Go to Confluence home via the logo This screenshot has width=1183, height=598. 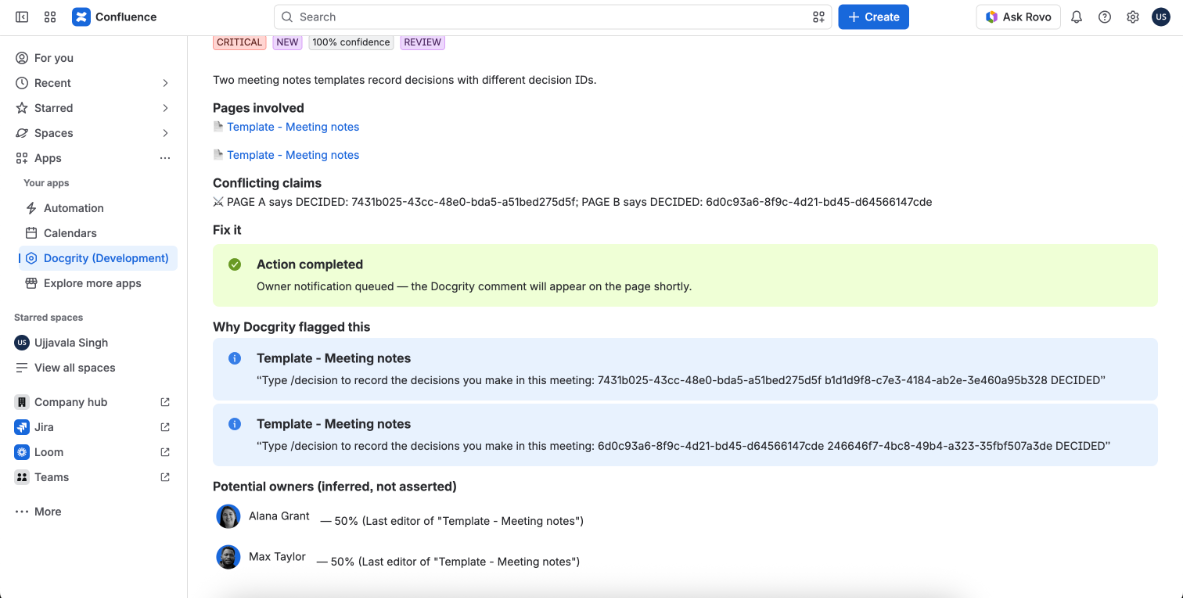(115, 17)
